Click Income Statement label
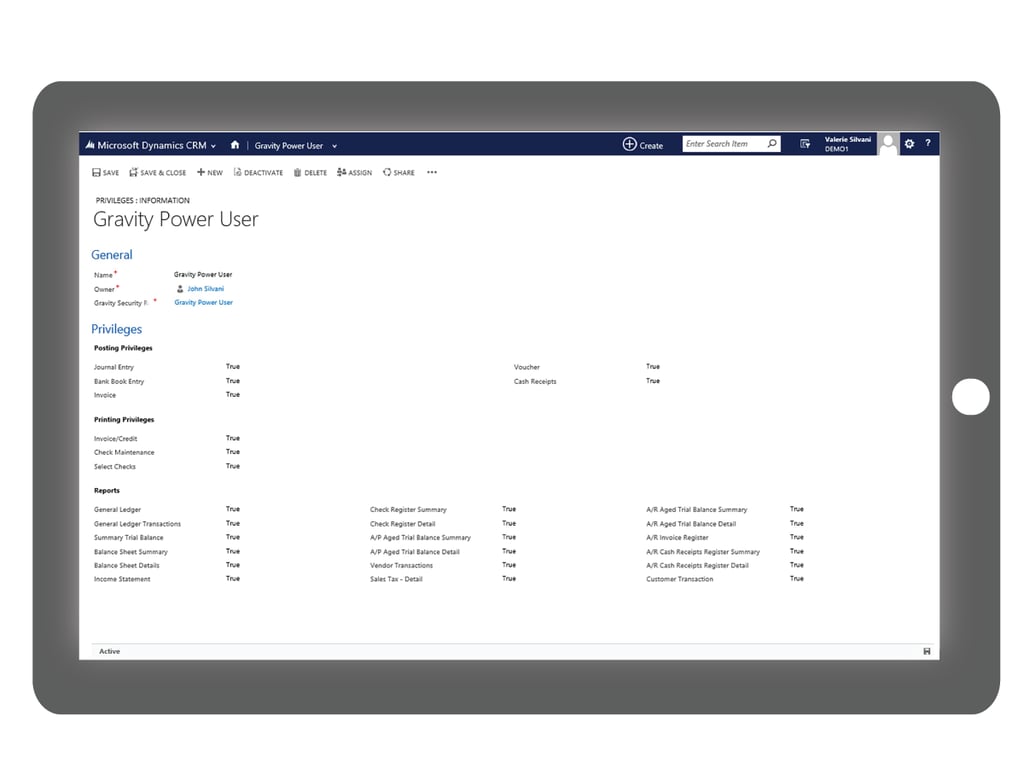This screenshot has width=1024, height=768. click(x=122, y=579)
